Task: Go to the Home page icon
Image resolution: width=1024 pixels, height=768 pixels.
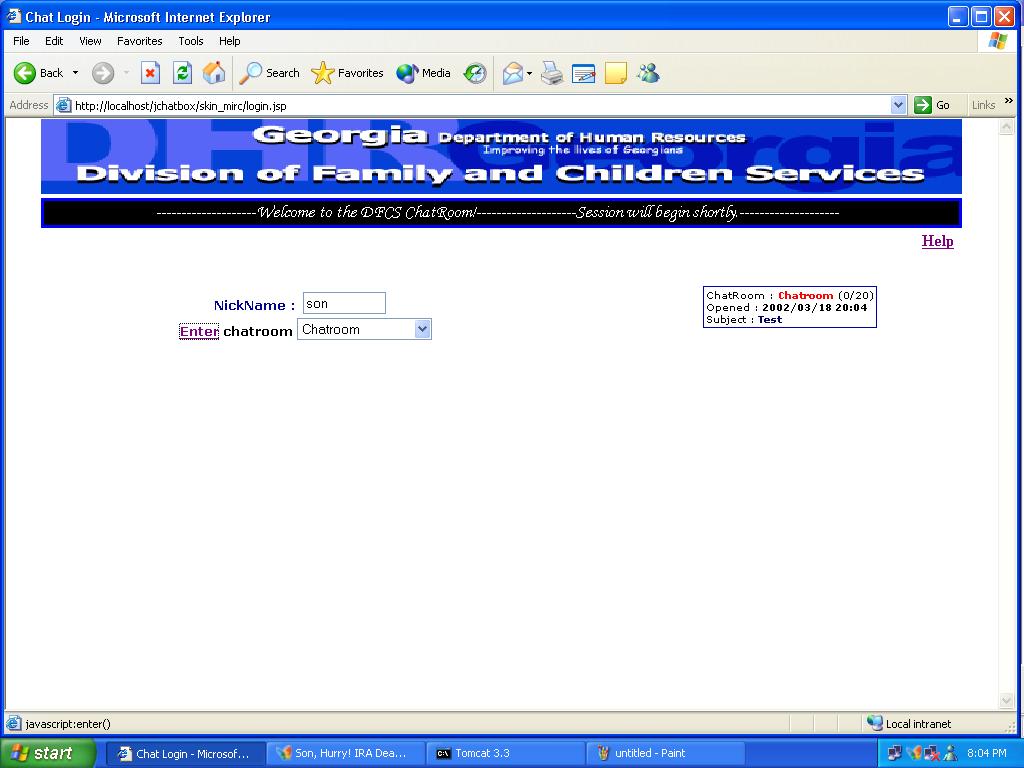Action: 214,73
